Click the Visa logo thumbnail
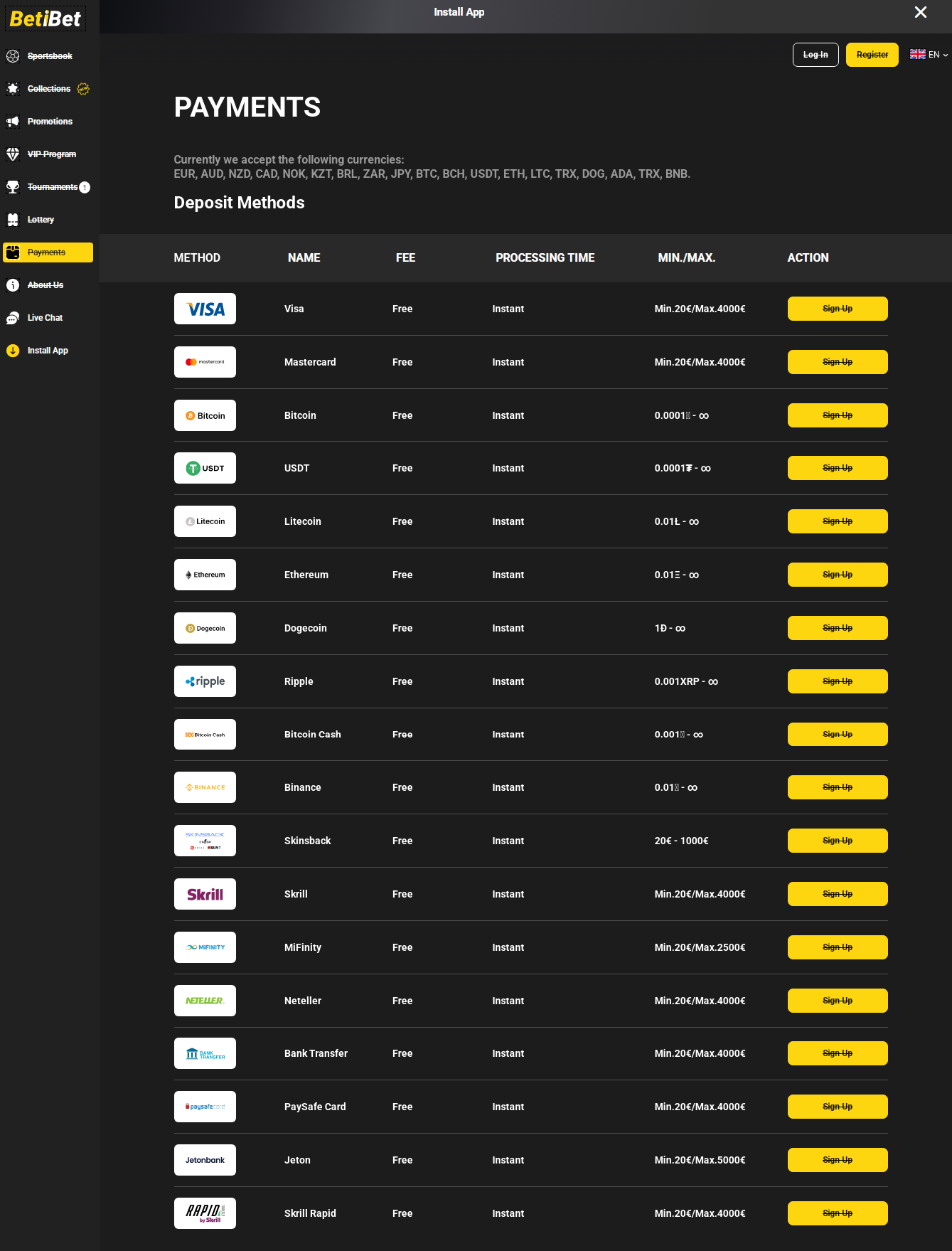952x1251 pixels. click(x=205, y=309)
